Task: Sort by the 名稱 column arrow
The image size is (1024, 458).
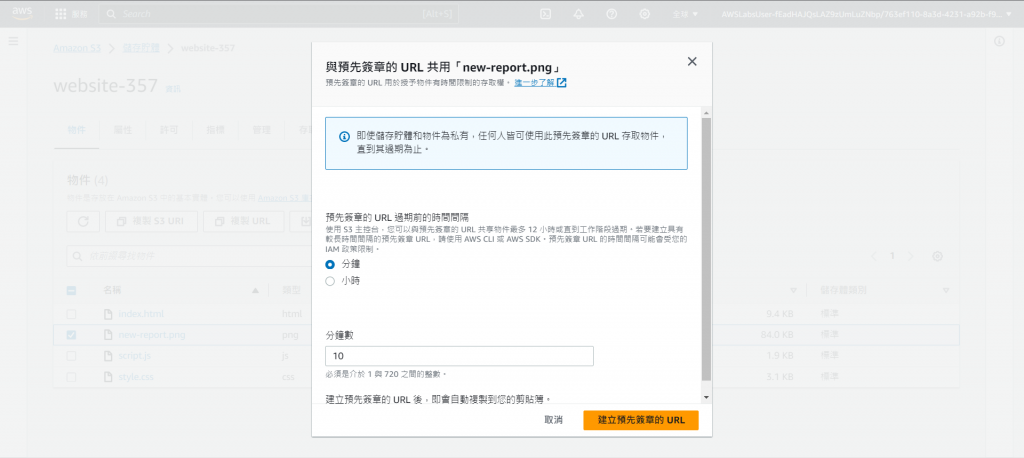Action: coord(256,291)
